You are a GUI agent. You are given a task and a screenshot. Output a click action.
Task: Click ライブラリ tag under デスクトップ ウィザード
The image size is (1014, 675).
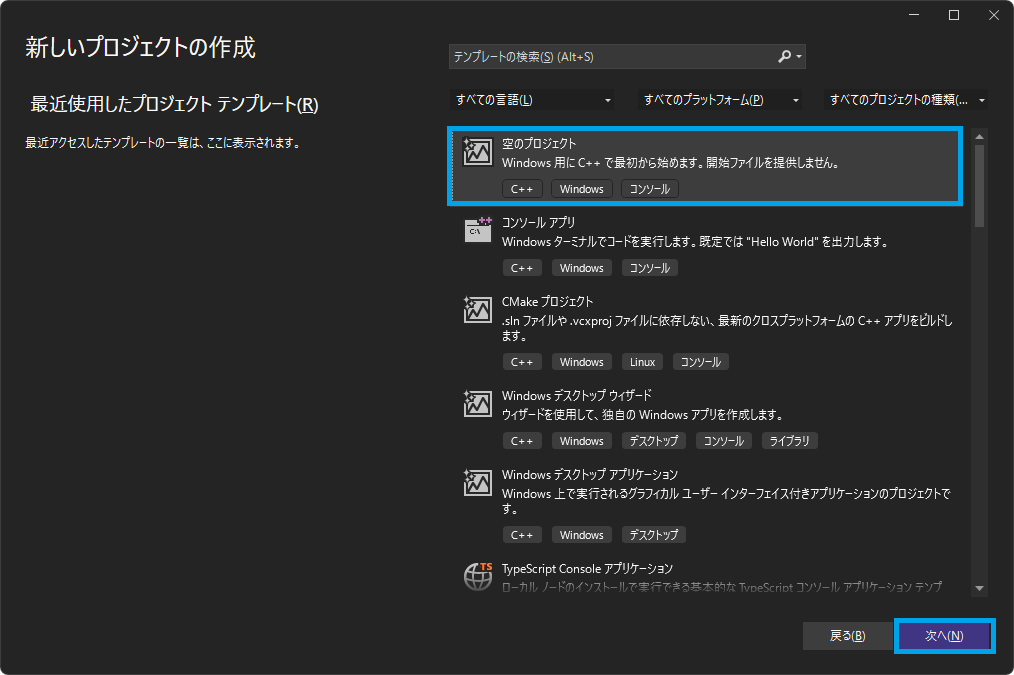pos(790,441)
